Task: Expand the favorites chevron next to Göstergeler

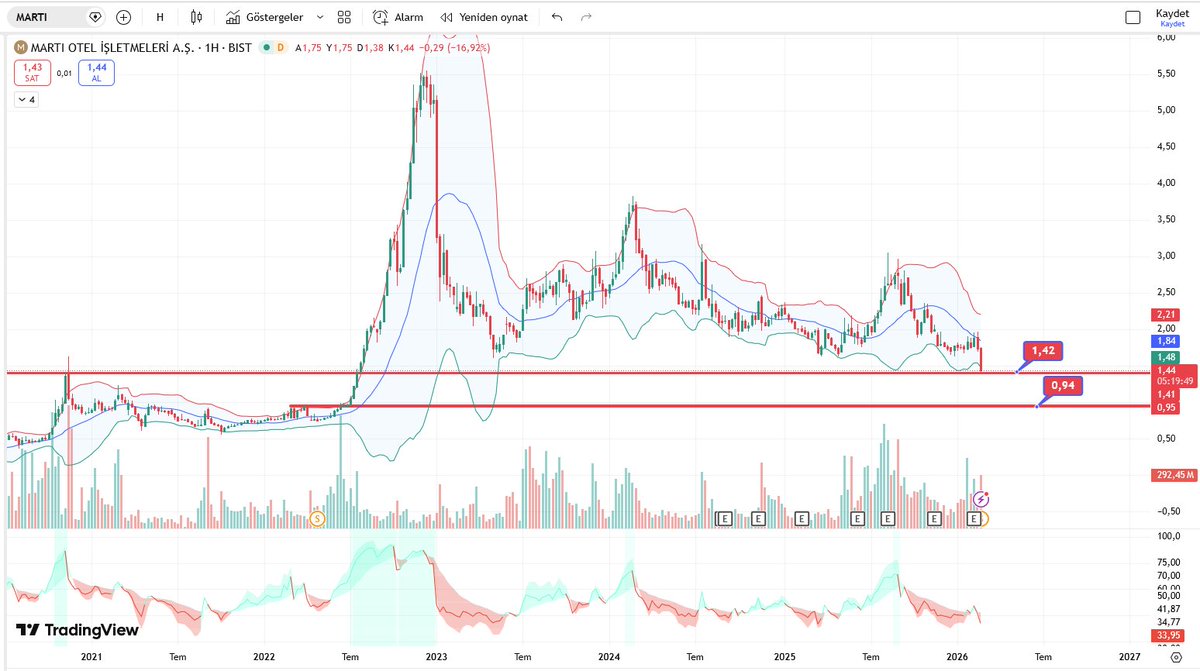Action: click(x=319, y=17)
